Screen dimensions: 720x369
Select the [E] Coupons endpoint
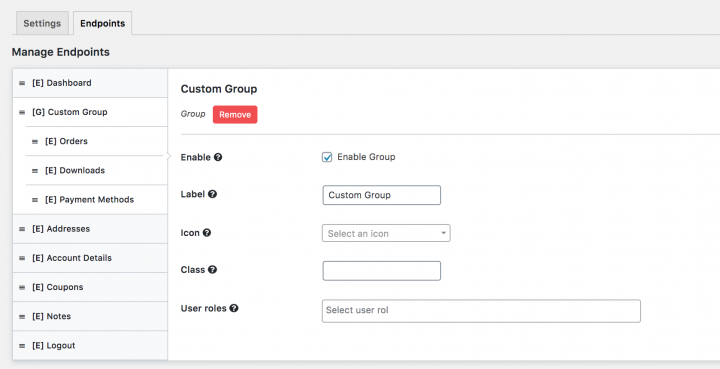coord(90,287)
